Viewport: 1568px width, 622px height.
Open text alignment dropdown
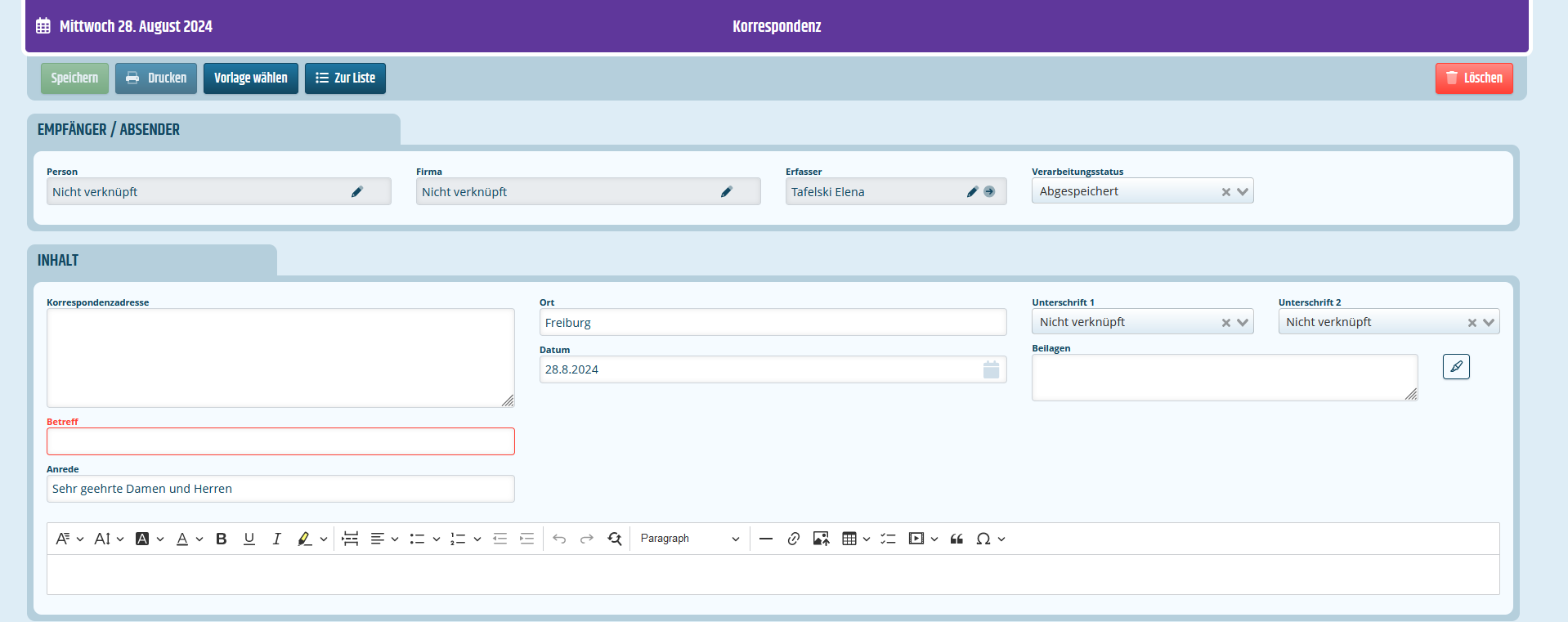point(384,539)
